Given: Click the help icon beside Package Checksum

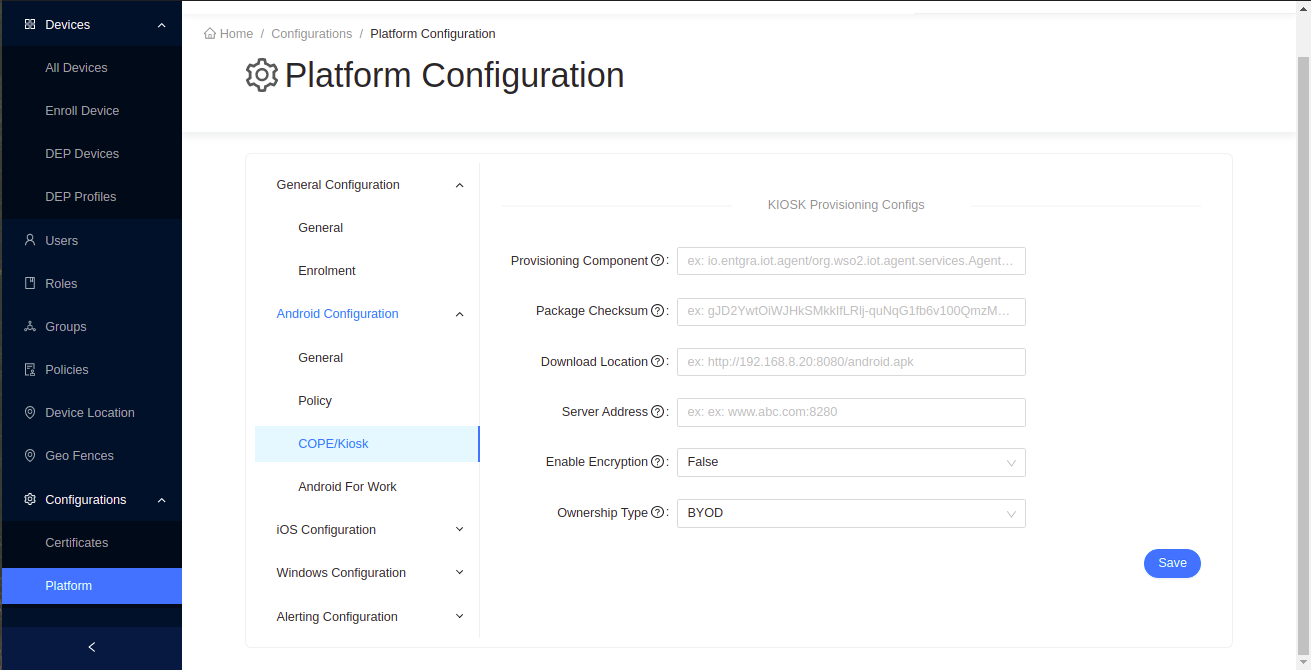Looking at the screenshot, I should point(658,311).
